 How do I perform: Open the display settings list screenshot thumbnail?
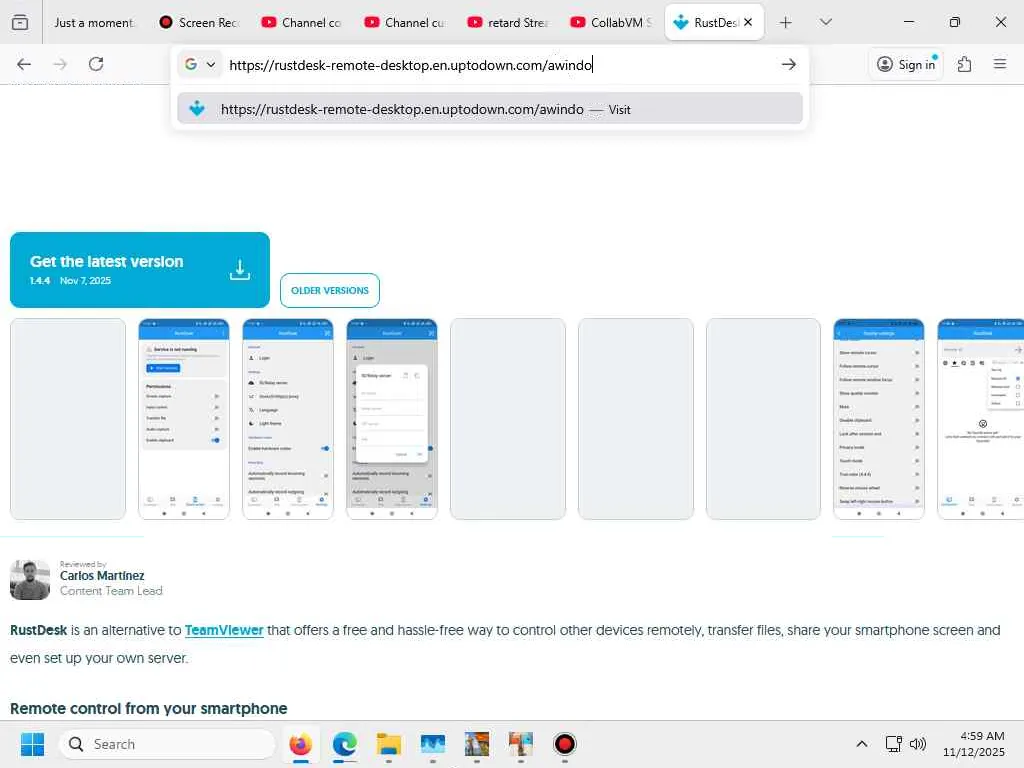pyautogui.click(x=879, y=419)
